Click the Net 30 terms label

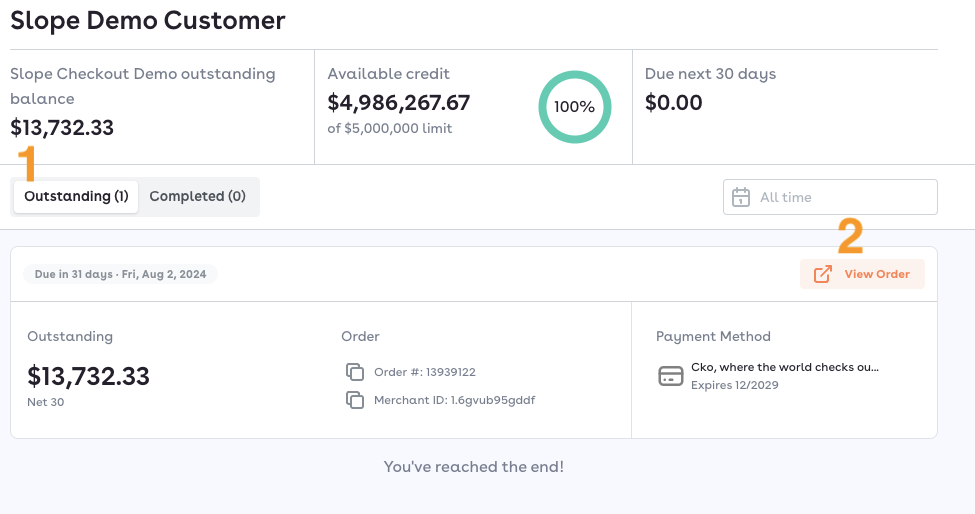point(44,400)
